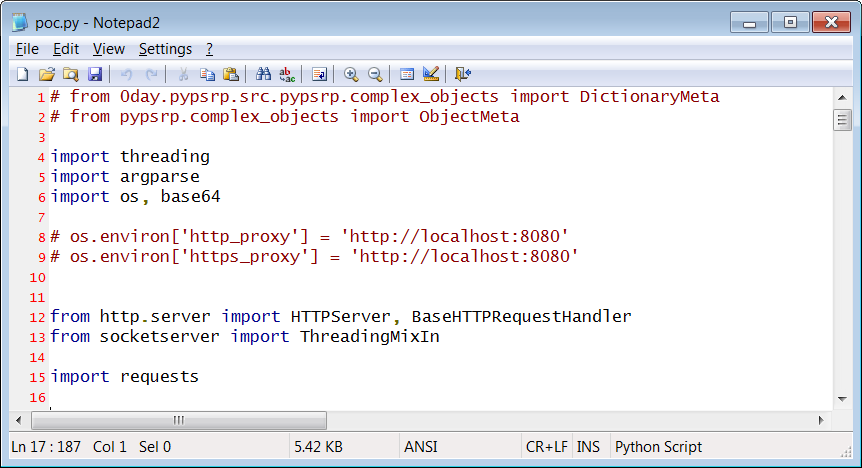Click the vertical scrollbar down arrow
The height and width of the screenshot is (468, 862).
click(843, 399)
